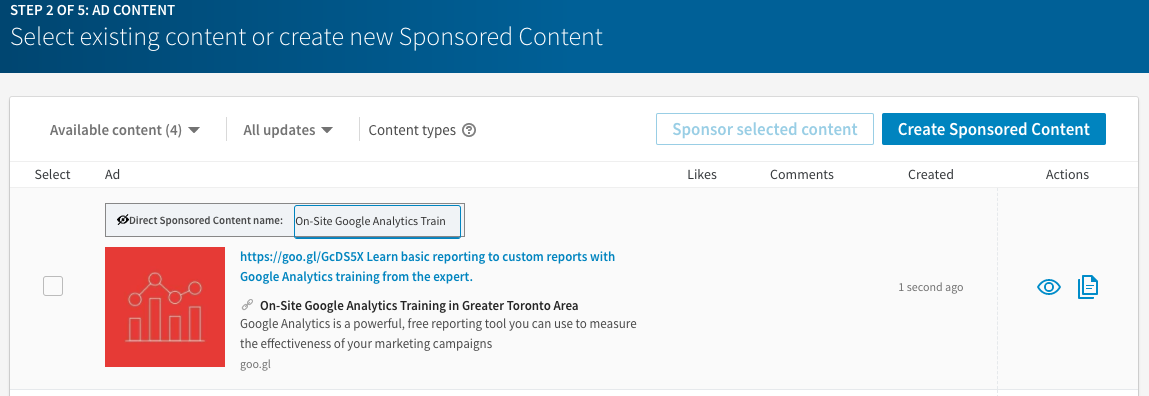Screen dimensions: 1149x396
Task: Preview the Google Analytics Training ad with eye icon
Action: [x=1049, y=287]
